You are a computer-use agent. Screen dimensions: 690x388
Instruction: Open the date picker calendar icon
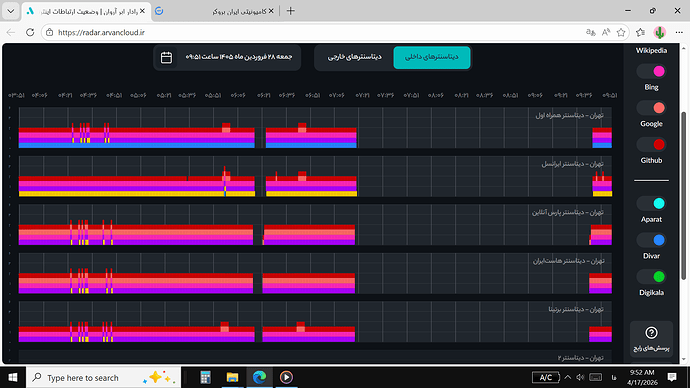click(166, 58)
